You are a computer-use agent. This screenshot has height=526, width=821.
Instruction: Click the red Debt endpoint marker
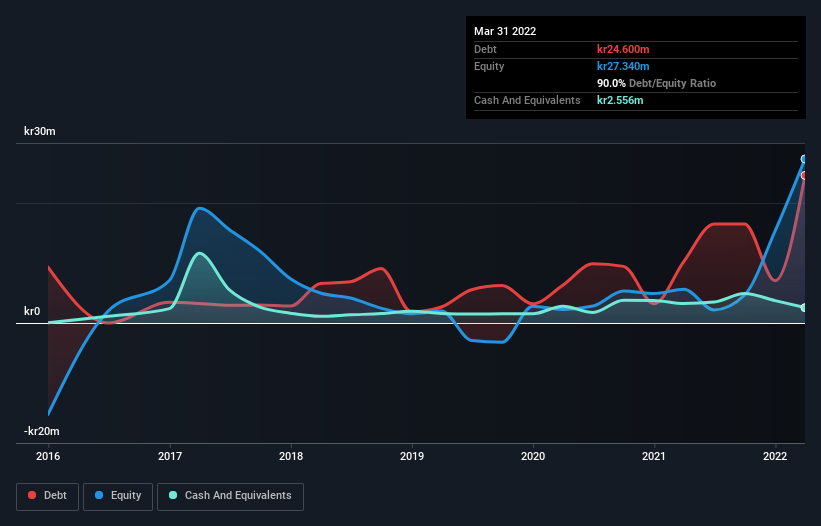tap(804, 175)
